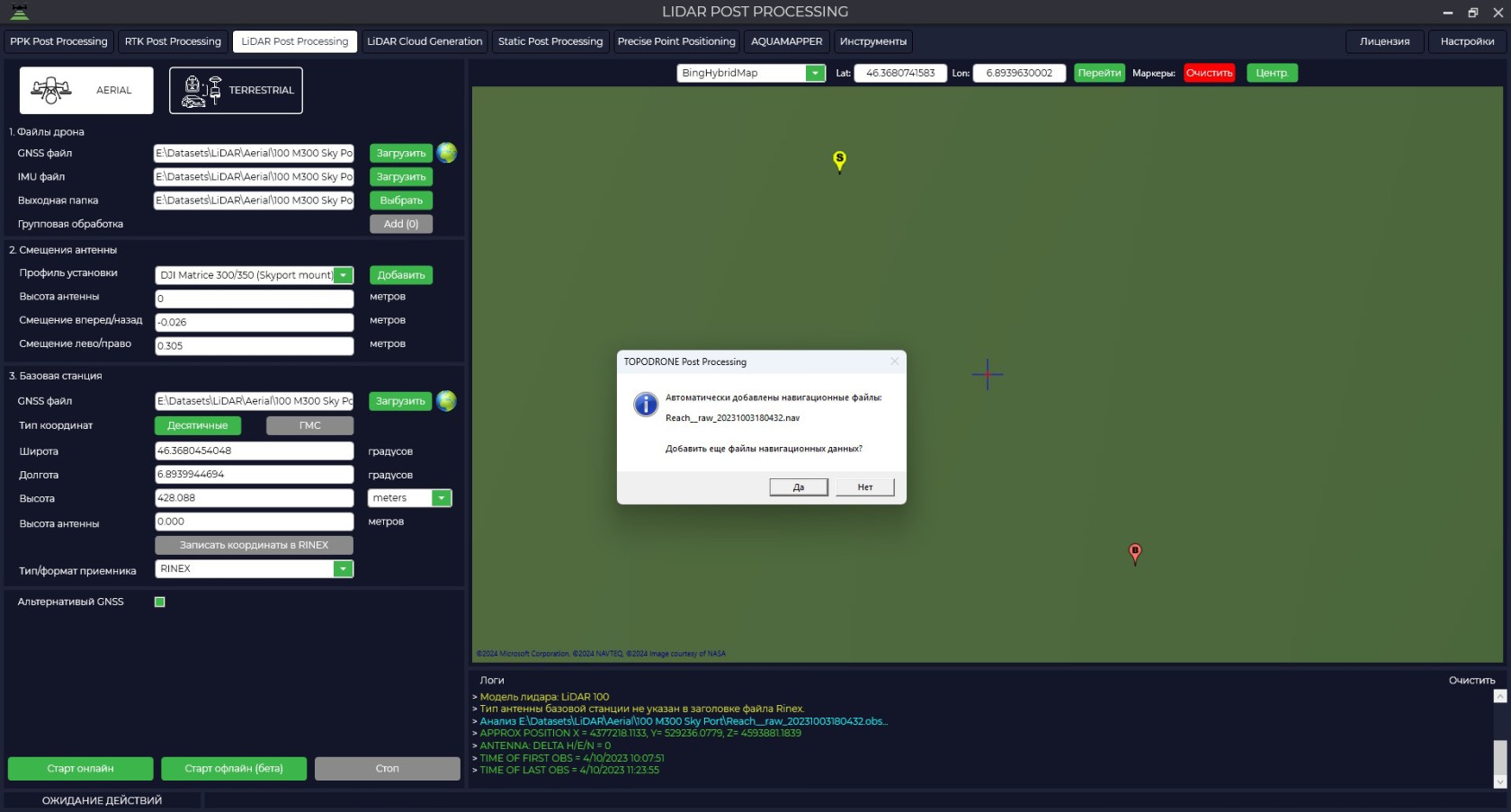Click Загрузить for IMU file
The height and width of the screenshot is (812, 1511).
pos(401,177)
